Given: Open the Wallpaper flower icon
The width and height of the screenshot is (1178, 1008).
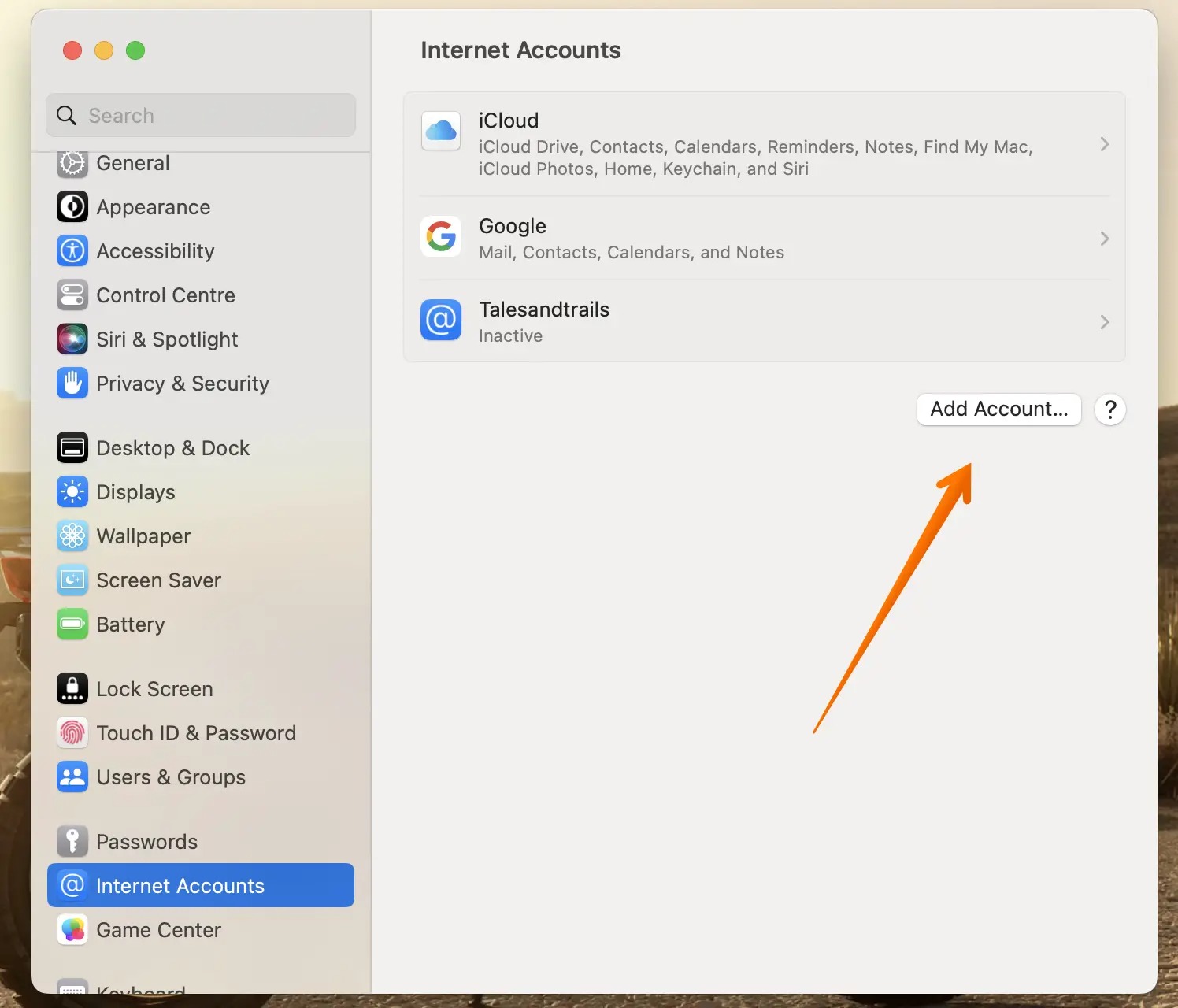Looking at the screenshot, I should tap(72, 536).
